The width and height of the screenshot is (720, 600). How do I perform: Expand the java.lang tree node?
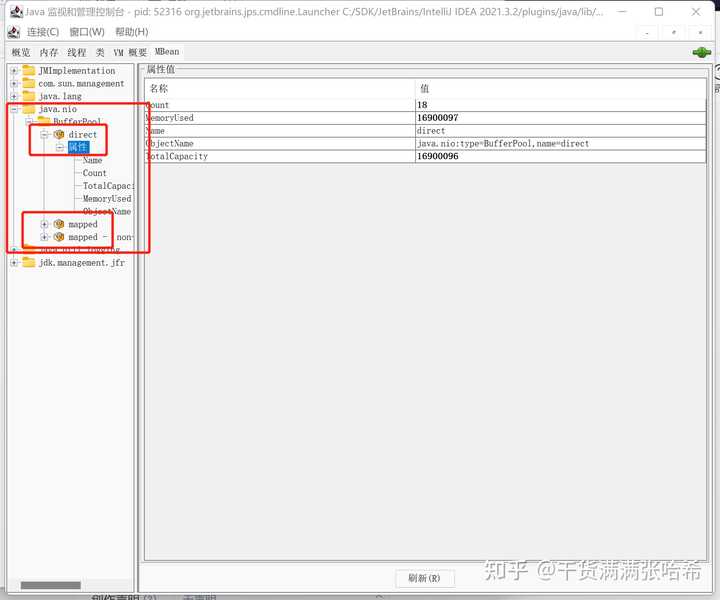(14, 96)
